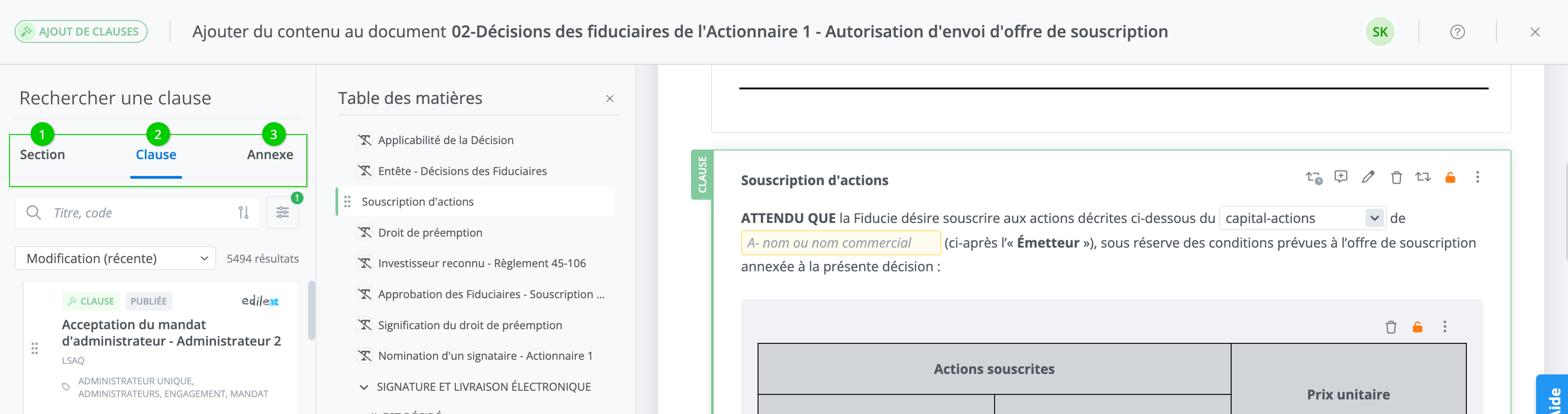Click the swap arrows icon in clause toolbar
Screen dimensions: 1568x414
1423,177
